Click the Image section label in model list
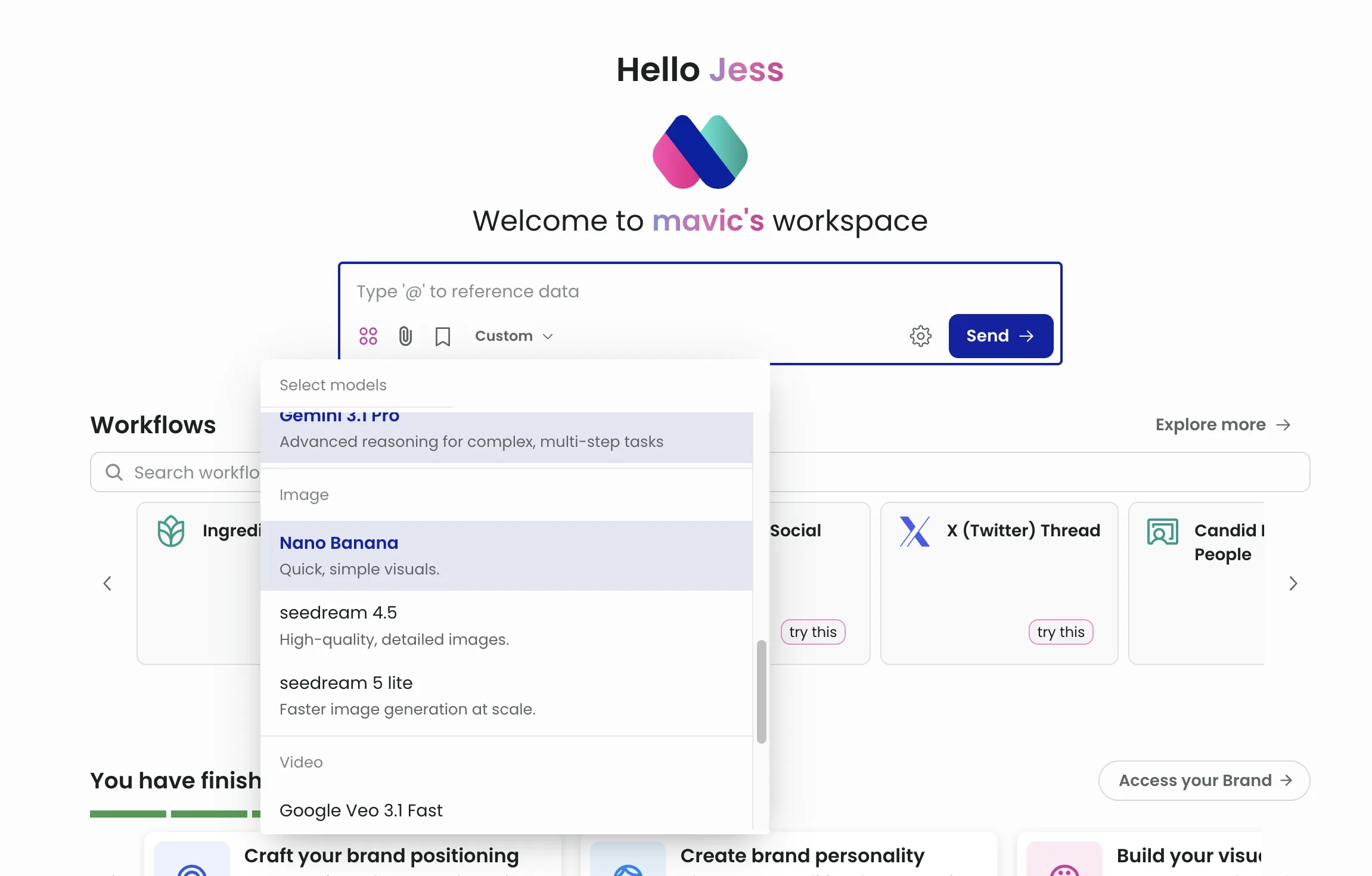The width and height of the screenshot is (1372, 876). tap(304, 495)
